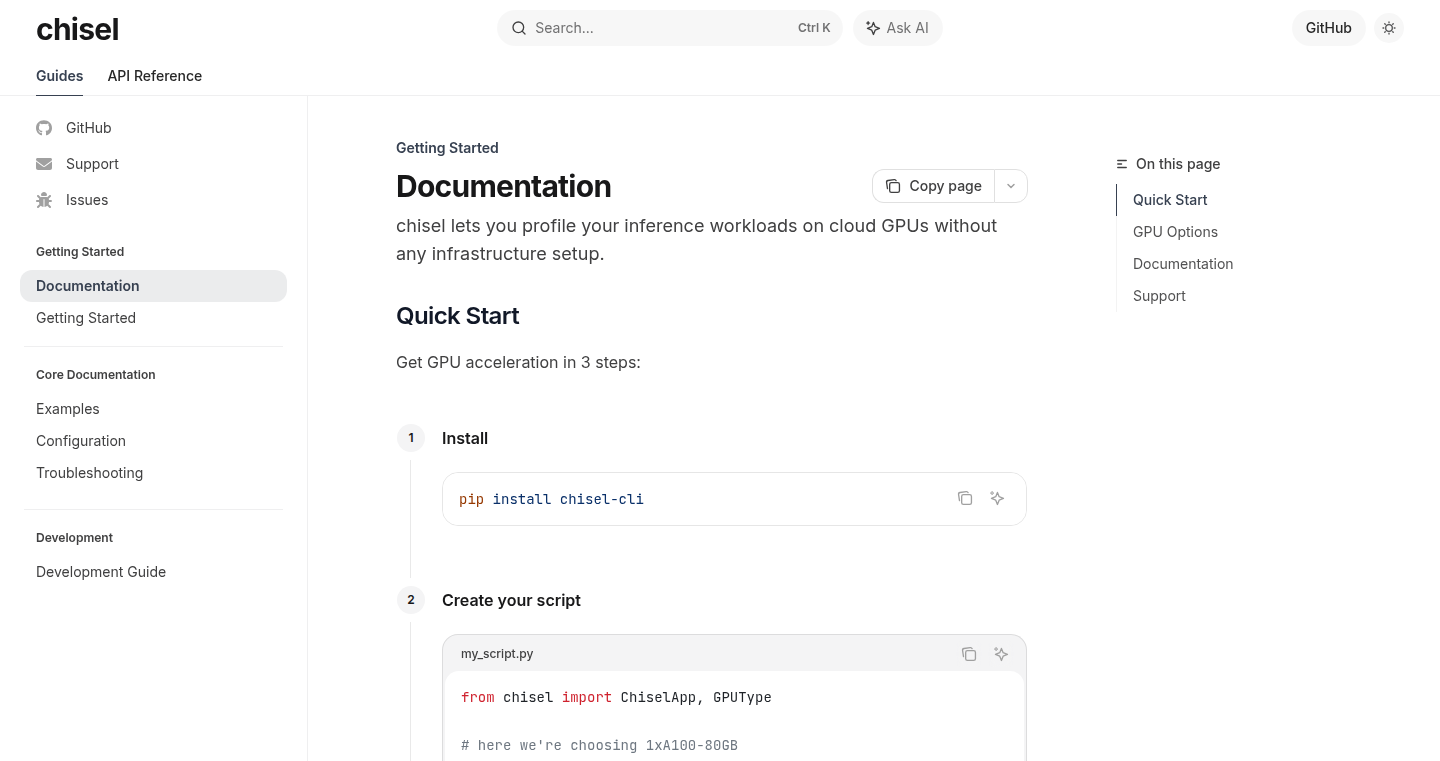The width and height of the screenshot is (1440, 761).
Task: Click the Create your script step title
Action: (511, 600)
